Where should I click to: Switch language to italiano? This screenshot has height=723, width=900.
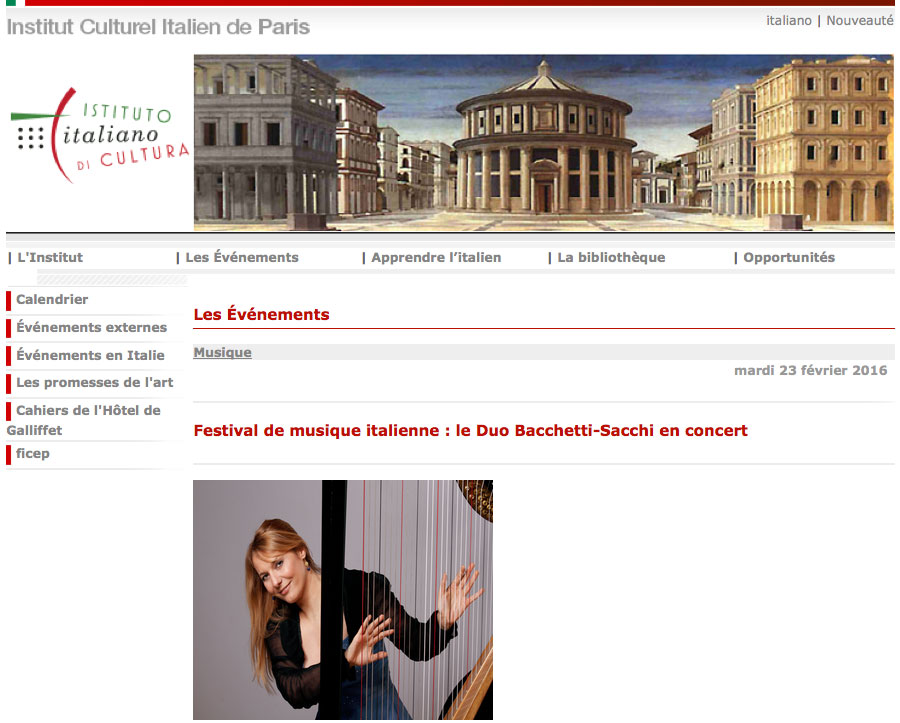[788, 21]
